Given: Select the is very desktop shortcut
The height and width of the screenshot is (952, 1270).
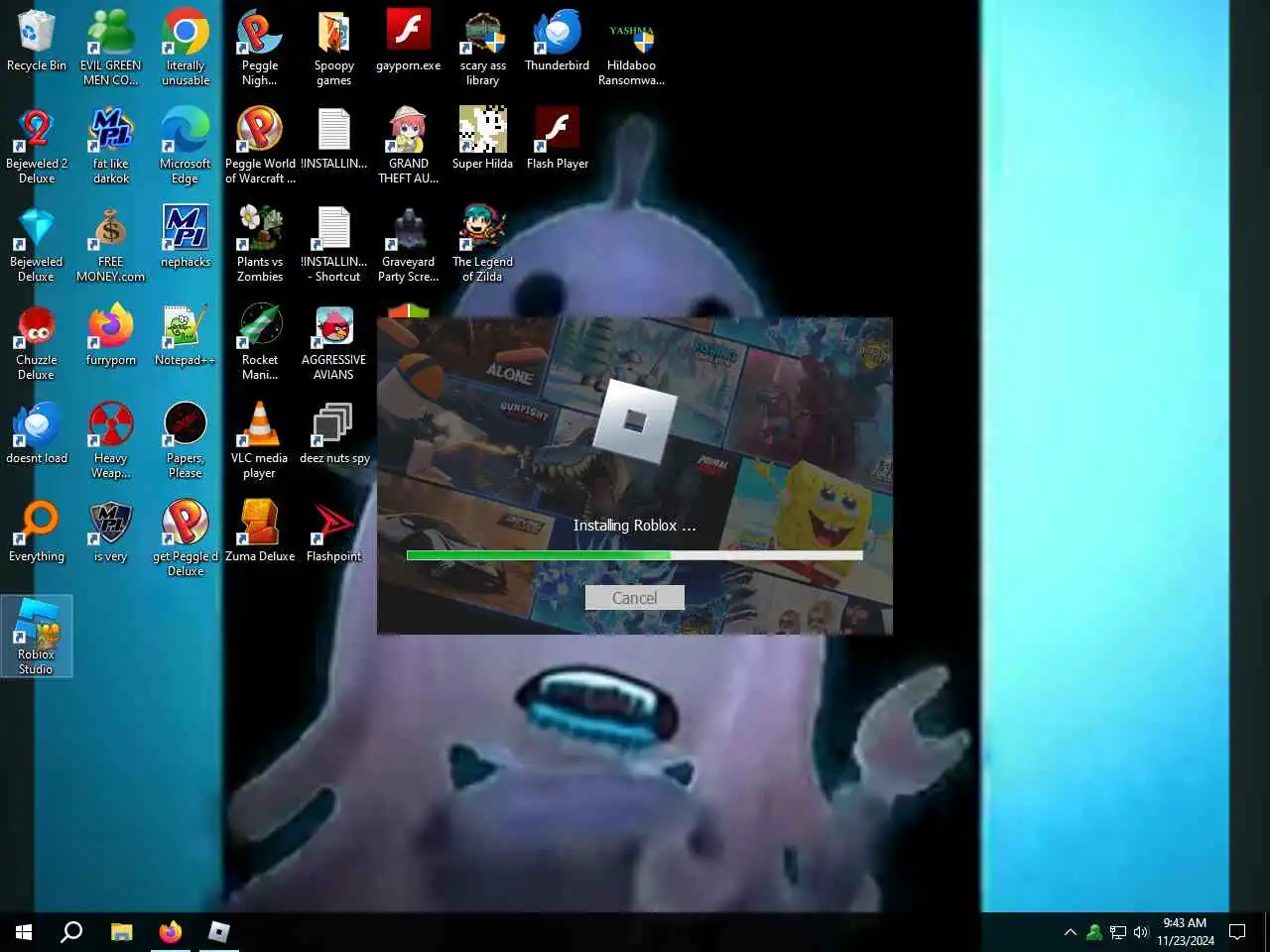Looking at the screenshot, I should (111, 533).
